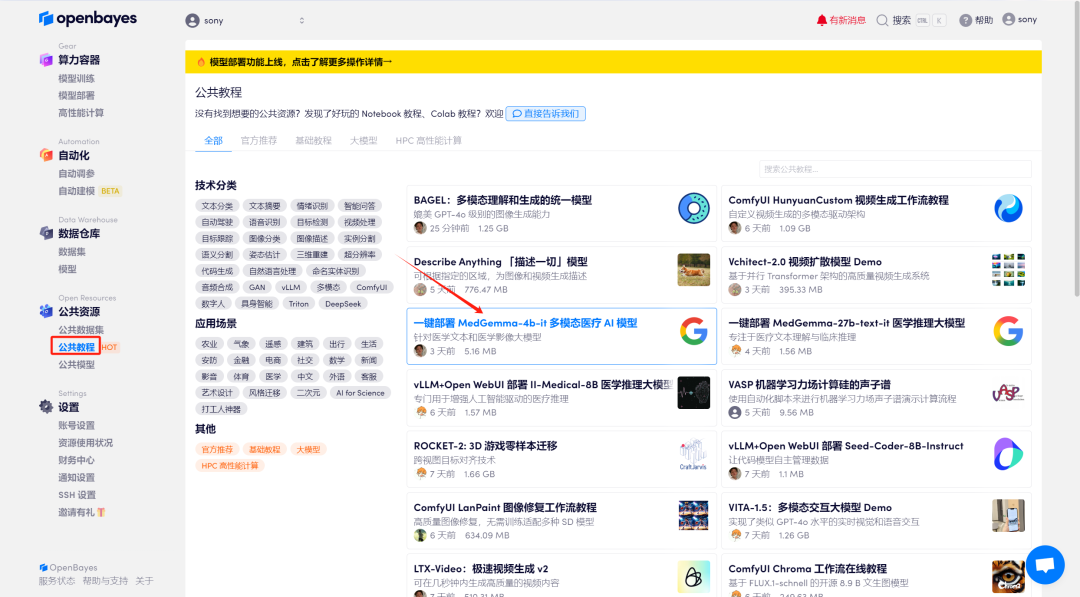Open the sony workspace switcher dropdown
The width and height of the screenshot is (1080, 597).
(x=245, y=21)
